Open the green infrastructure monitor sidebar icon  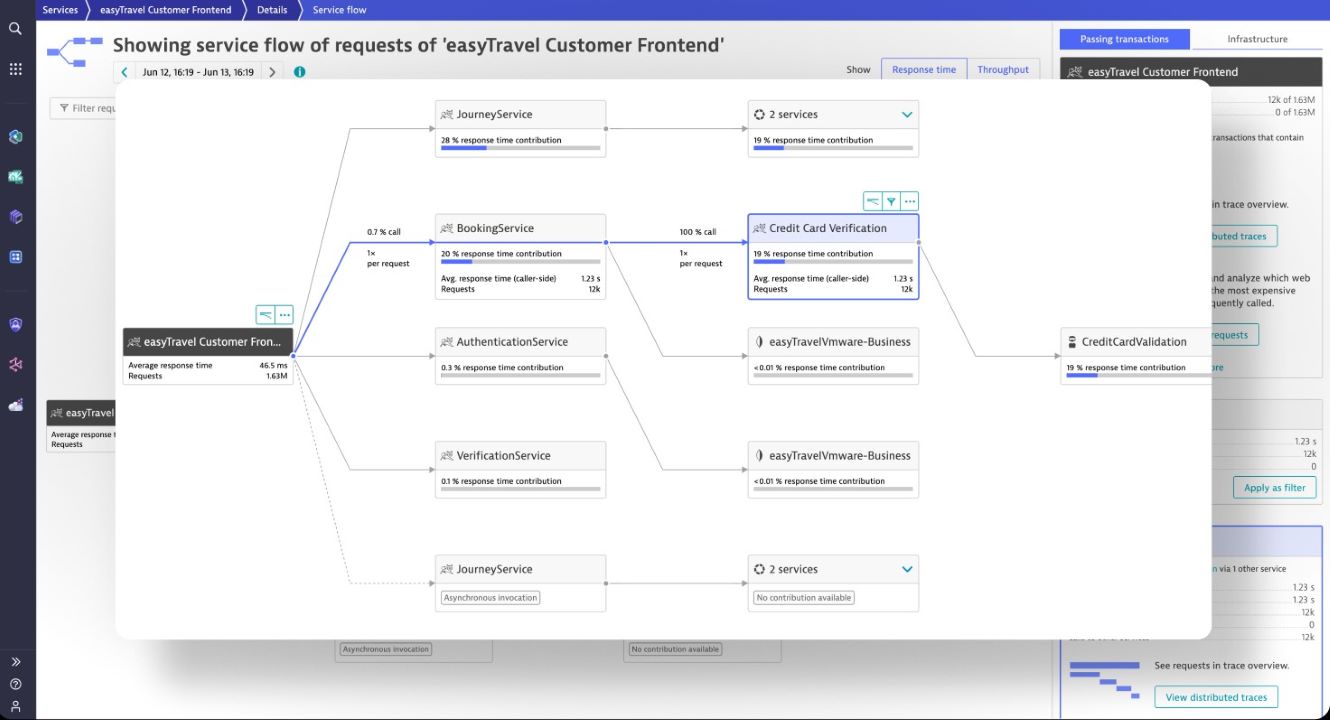pos(15,177)
